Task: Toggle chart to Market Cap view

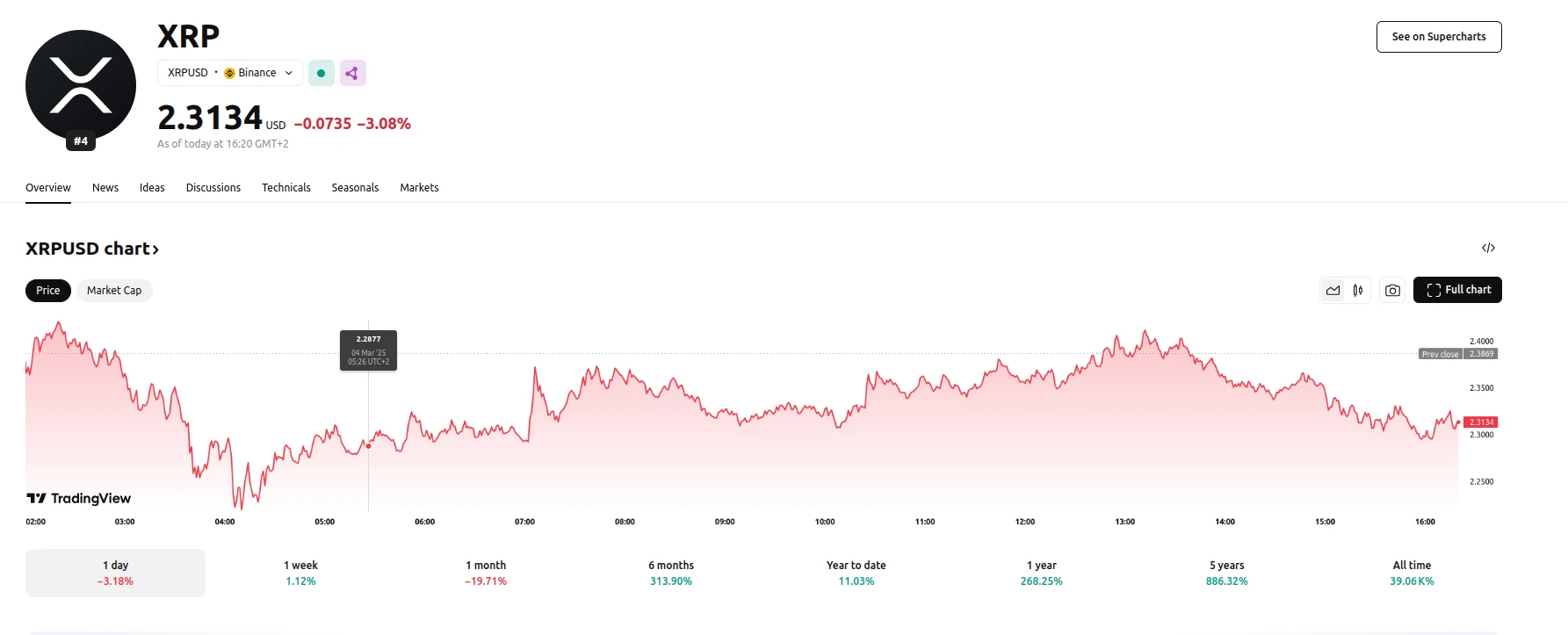Action: pyautogui.click(x=114, y=291)
